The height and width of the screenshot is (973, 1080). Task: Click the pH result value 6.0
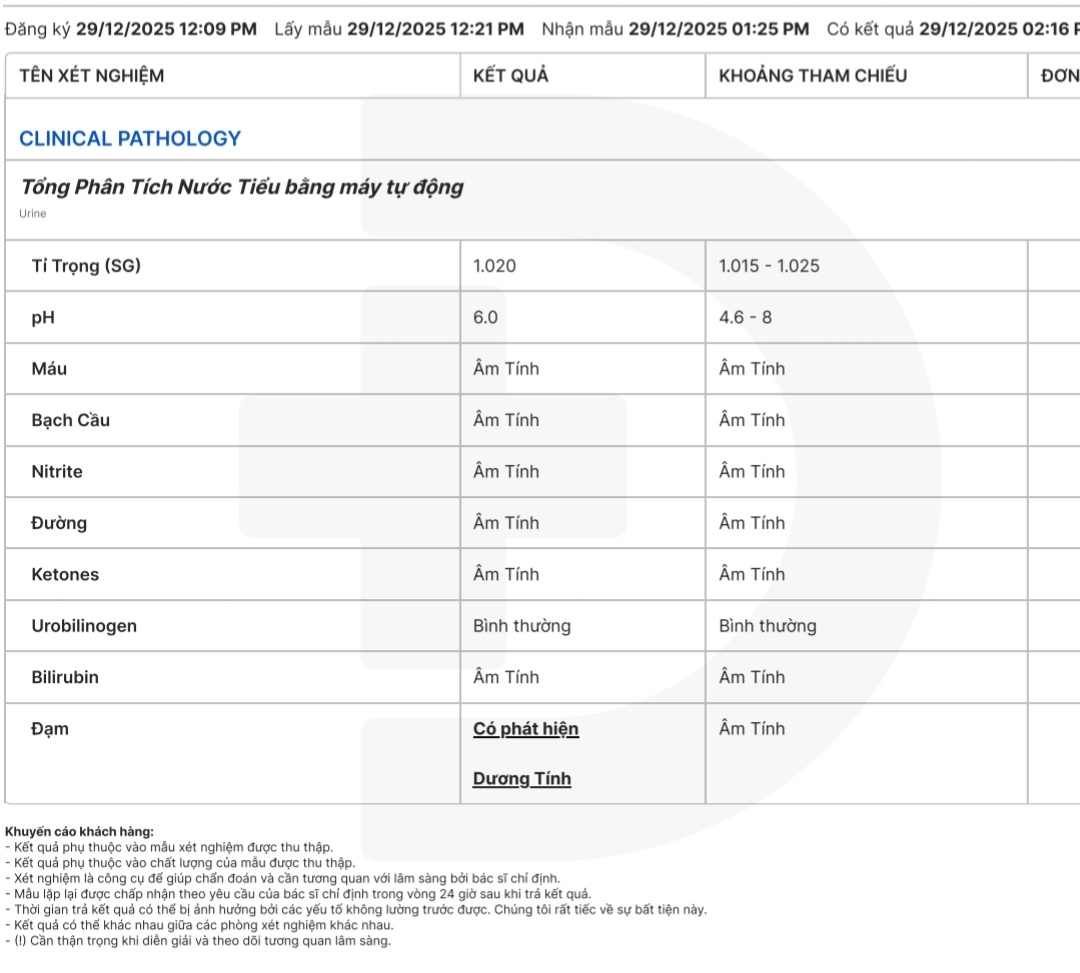pyautogui.click(x=485, y=317)
